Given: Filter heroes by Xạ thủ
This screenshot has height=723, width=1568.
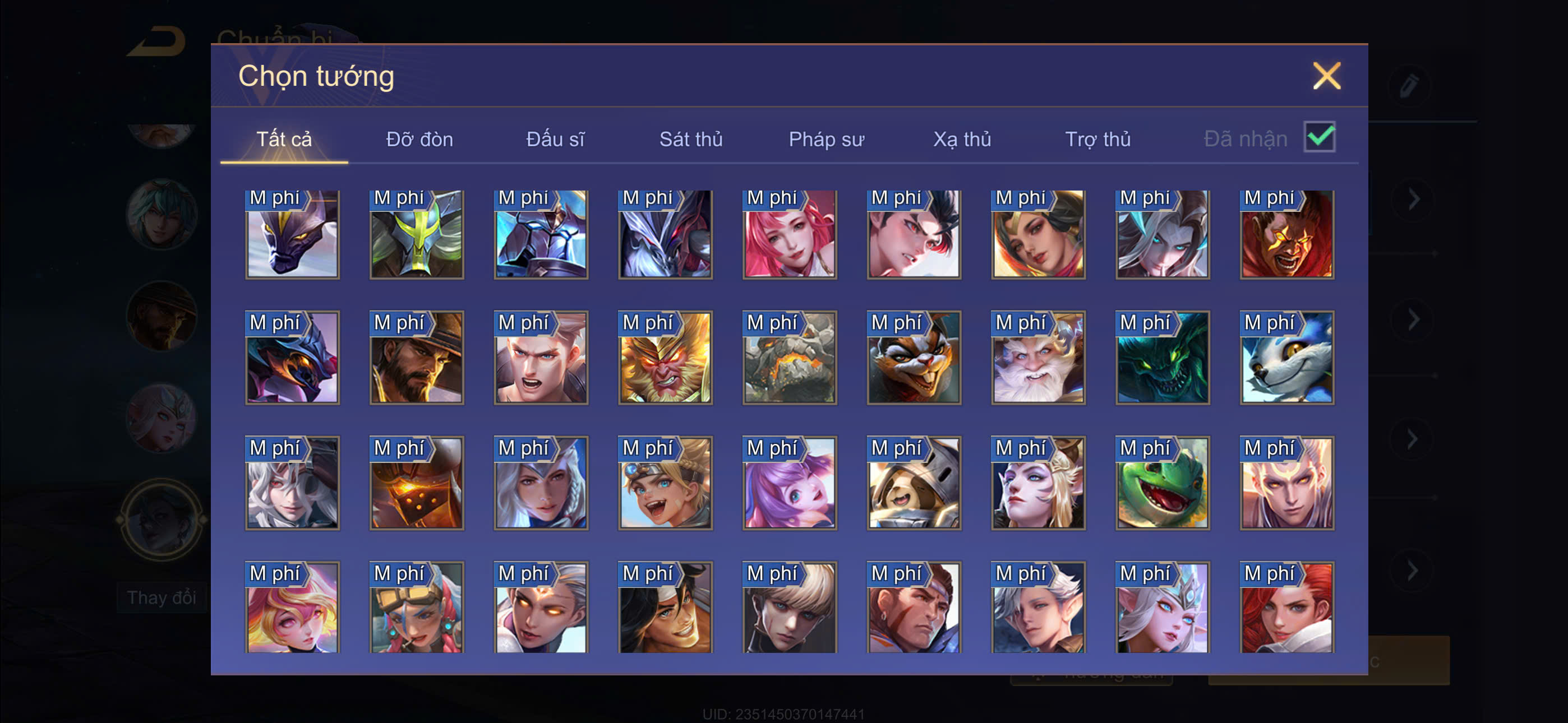Looking at the screenshot, I should click(962, 140).
